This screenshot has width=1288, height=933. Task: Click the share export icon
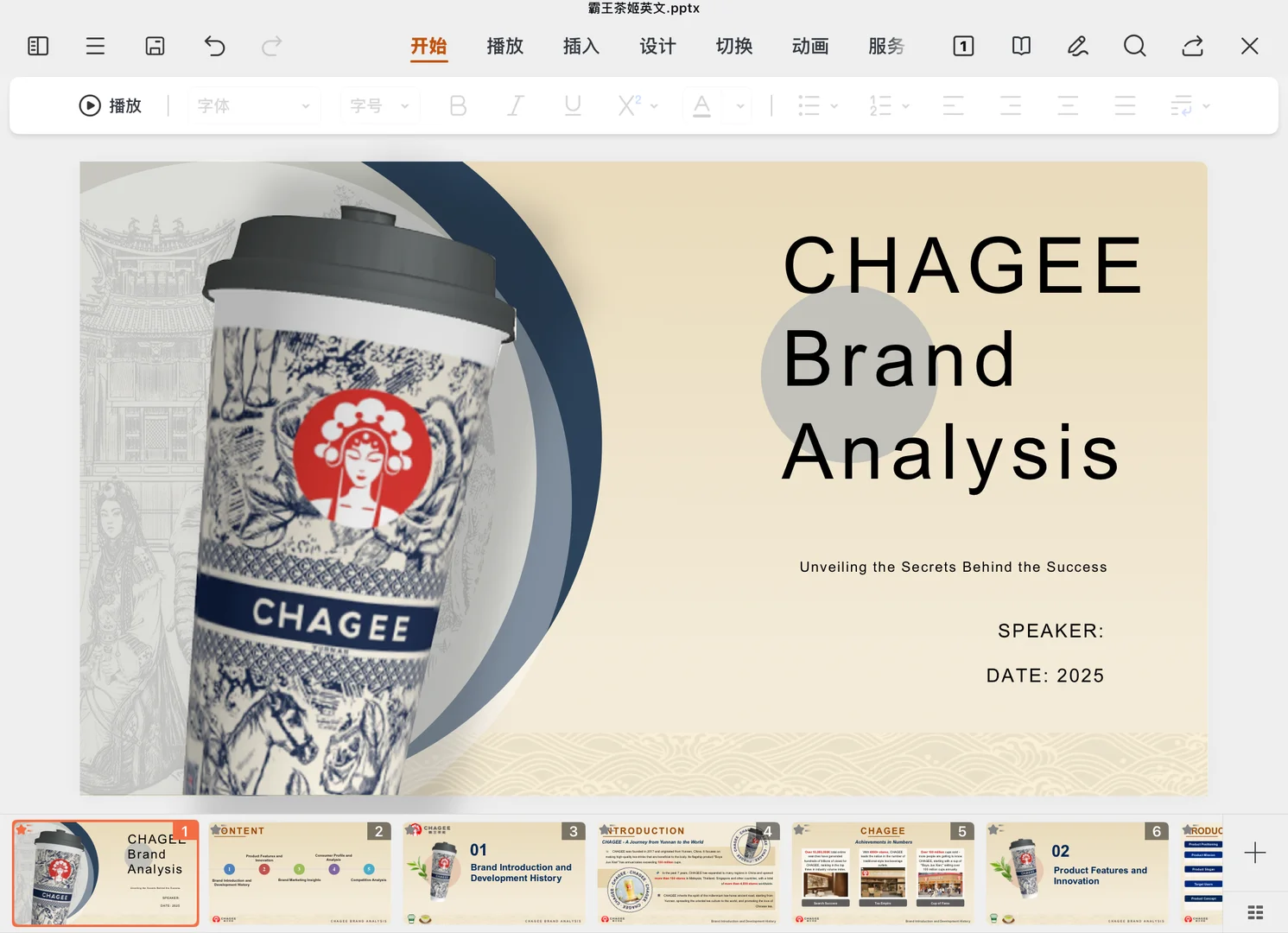1193,46
